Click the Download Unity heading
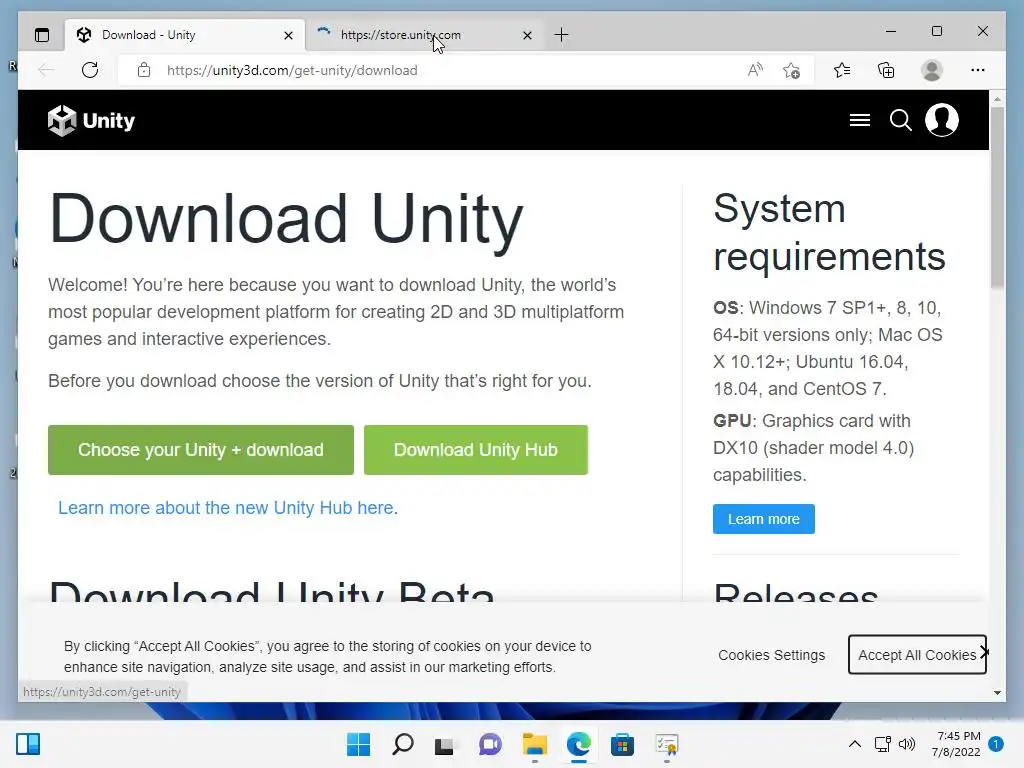 click(286, 219)
